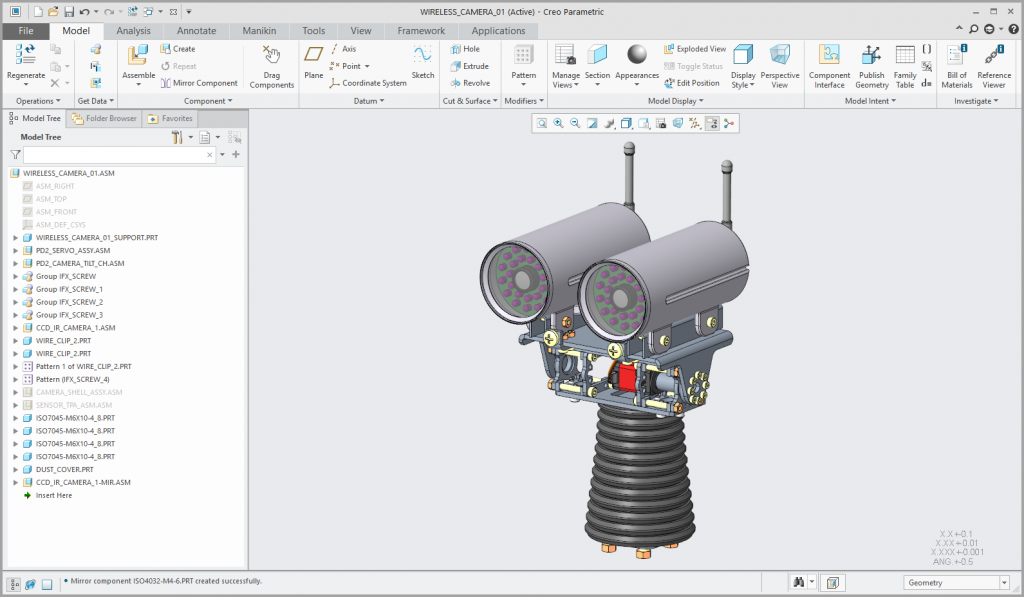Click Mirror Component
This screenshot has height=597, width=1024.
point(199,83)
